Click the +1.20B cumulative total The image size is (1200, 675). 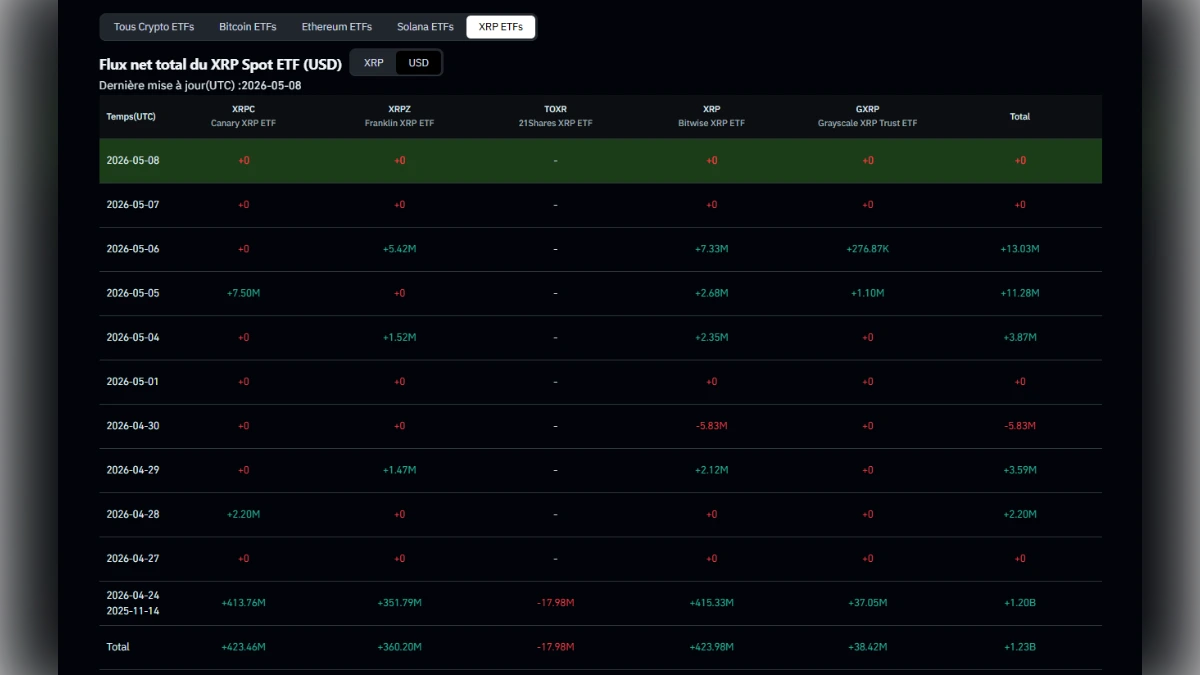coord(1020,603)
